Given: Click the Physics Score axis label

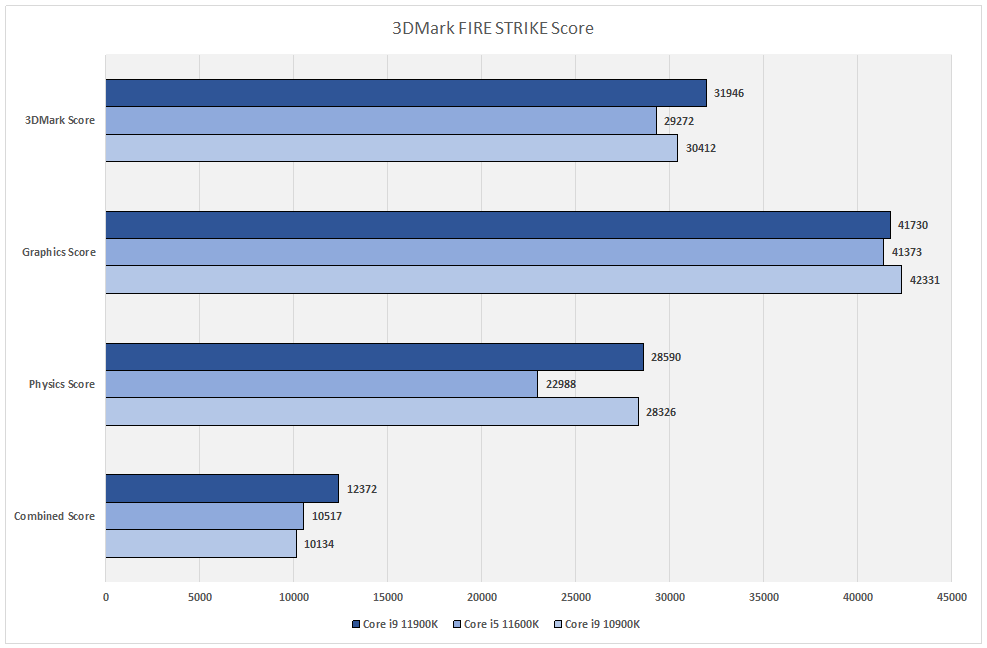Looking at the screenshot, I should tap(62, 384).
